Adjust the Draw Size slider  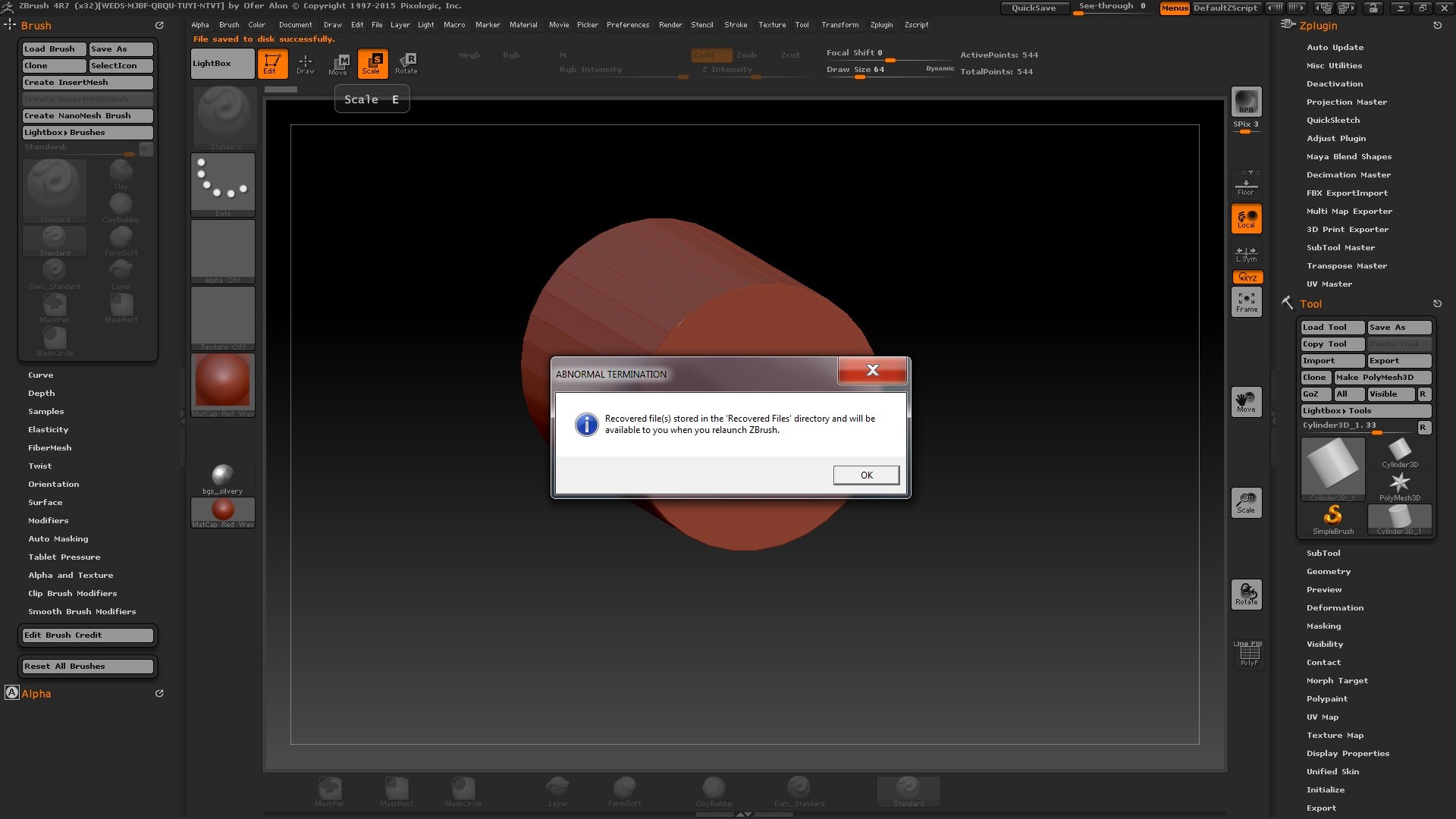(889, 70)
